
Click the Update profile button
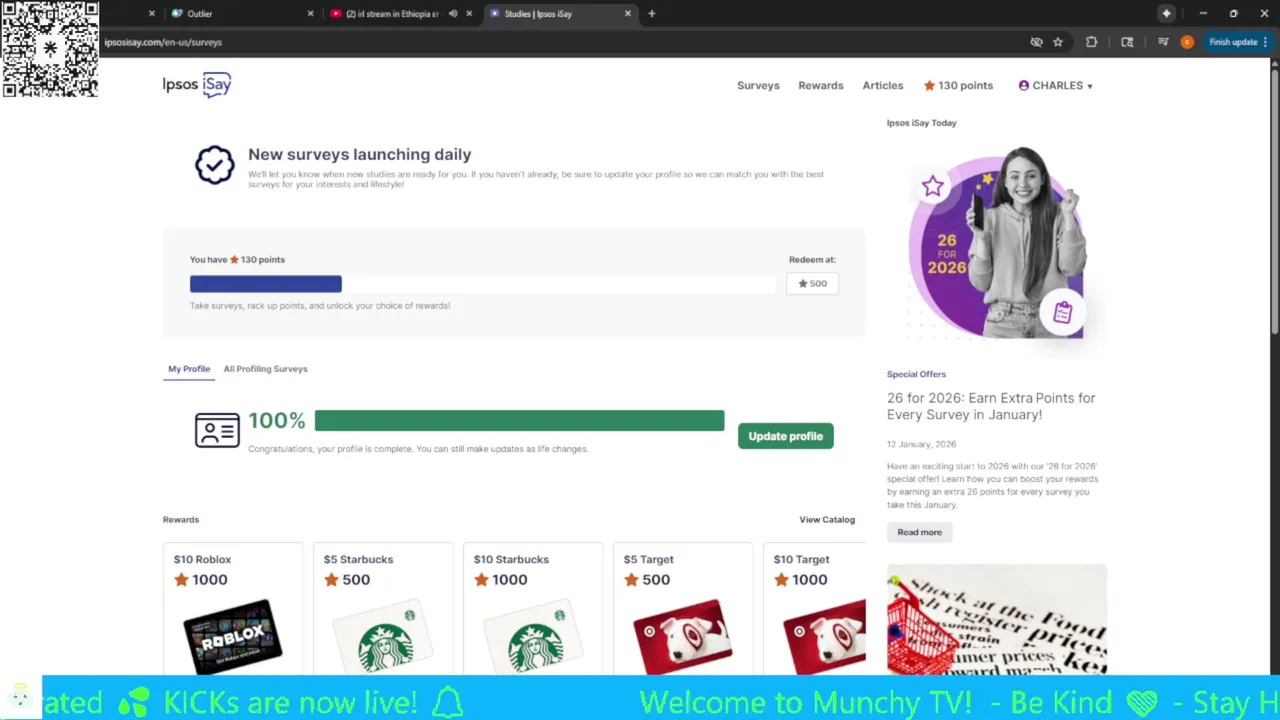click(786, 436)
